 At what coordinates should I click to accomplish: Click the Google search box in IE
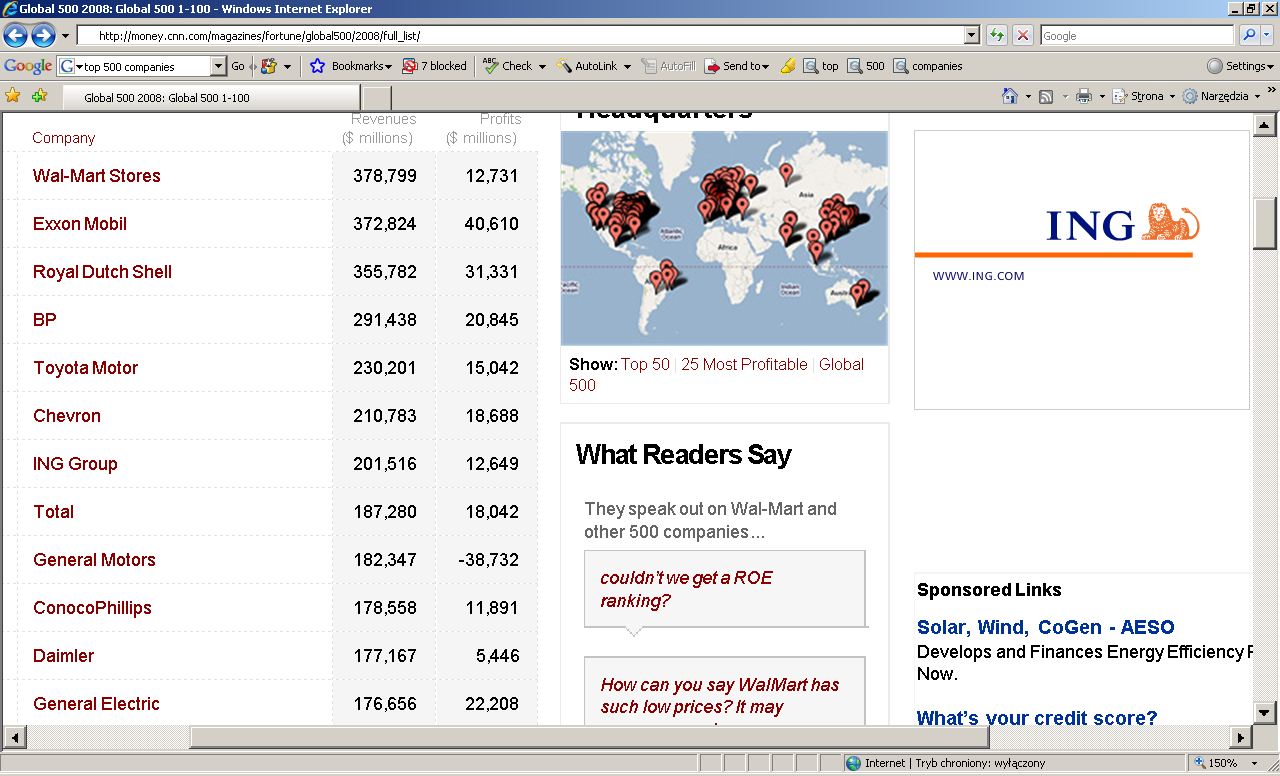click(x=1137, y=36)
